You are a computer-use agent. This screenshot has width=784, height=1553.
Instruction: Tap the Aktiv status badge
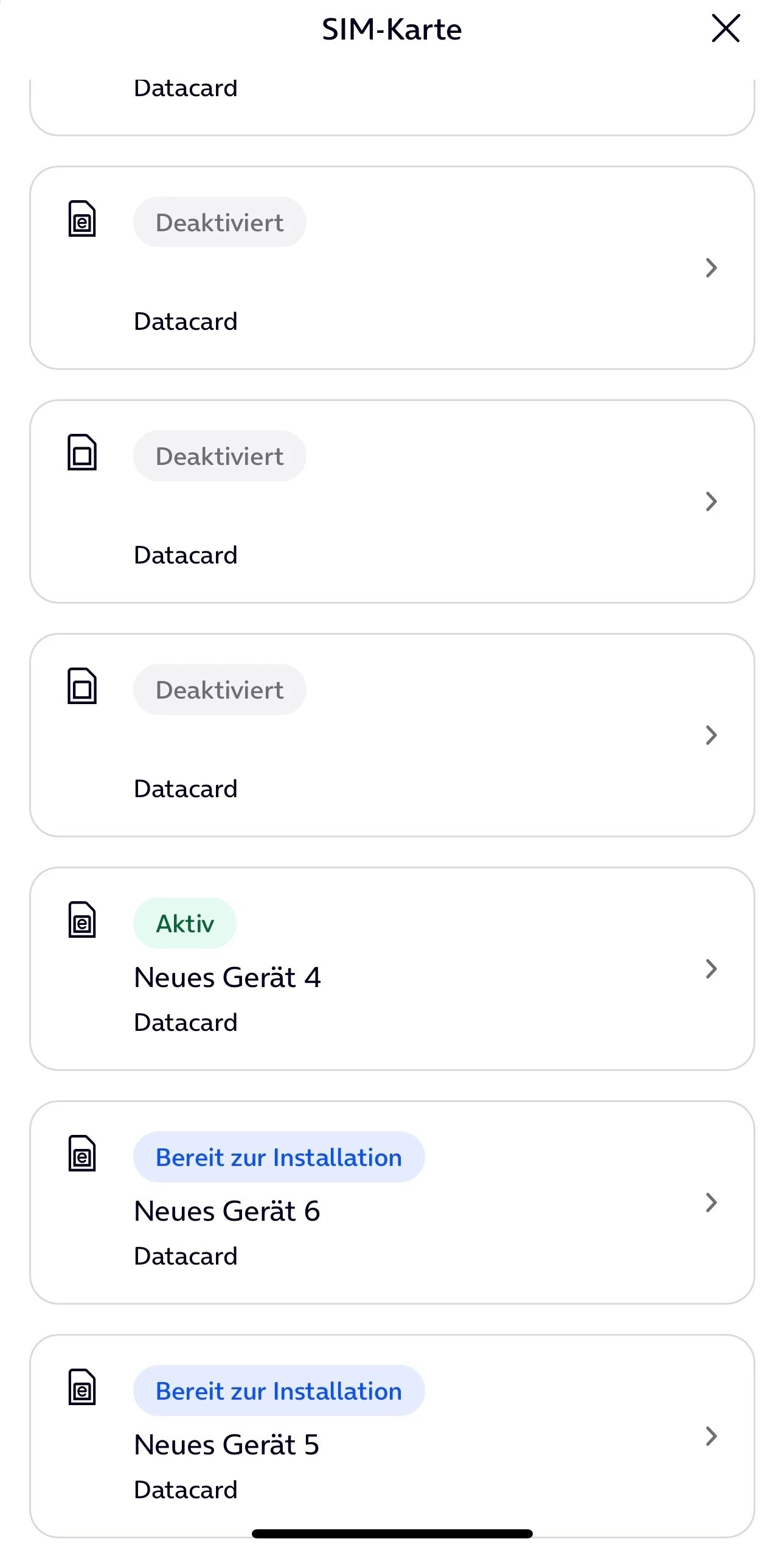pos(185,923)
